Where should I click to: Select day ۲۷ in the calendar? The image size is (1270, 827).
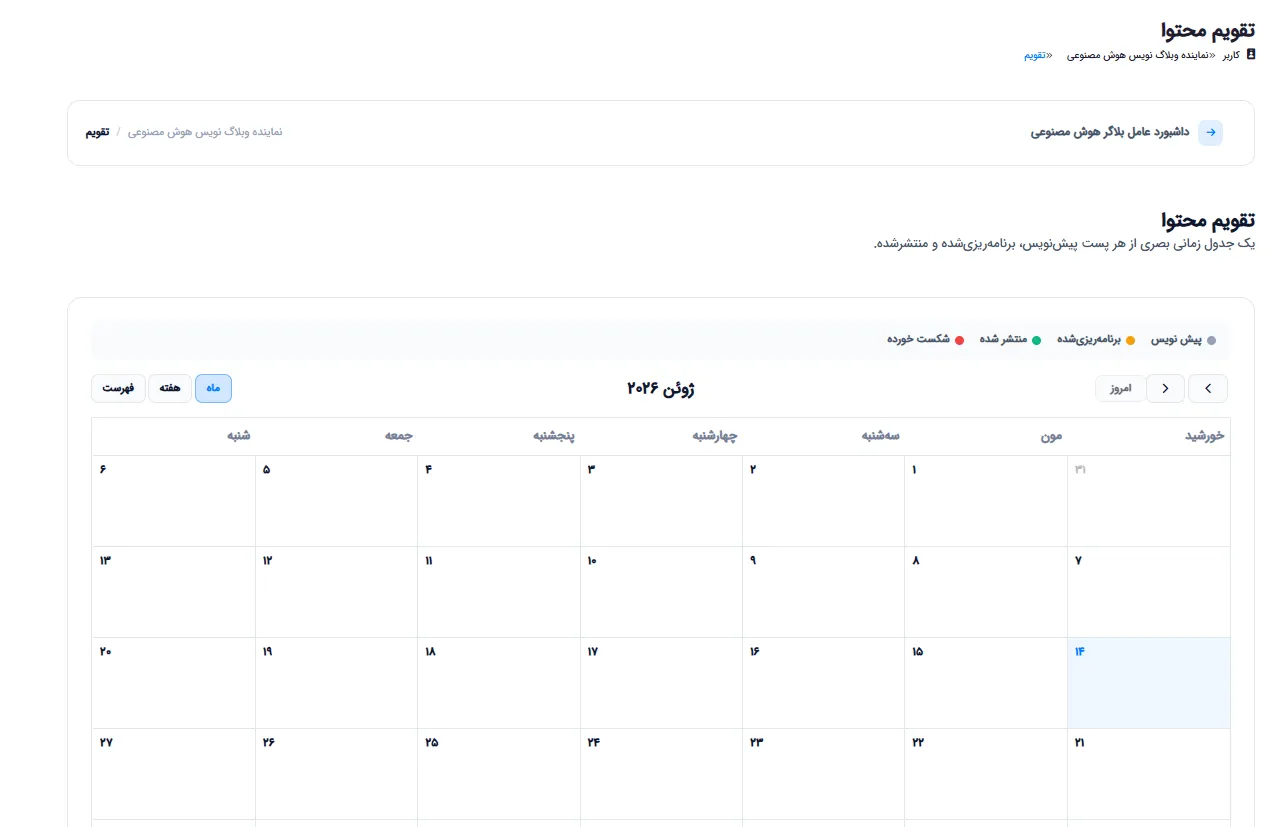point(173,774)
